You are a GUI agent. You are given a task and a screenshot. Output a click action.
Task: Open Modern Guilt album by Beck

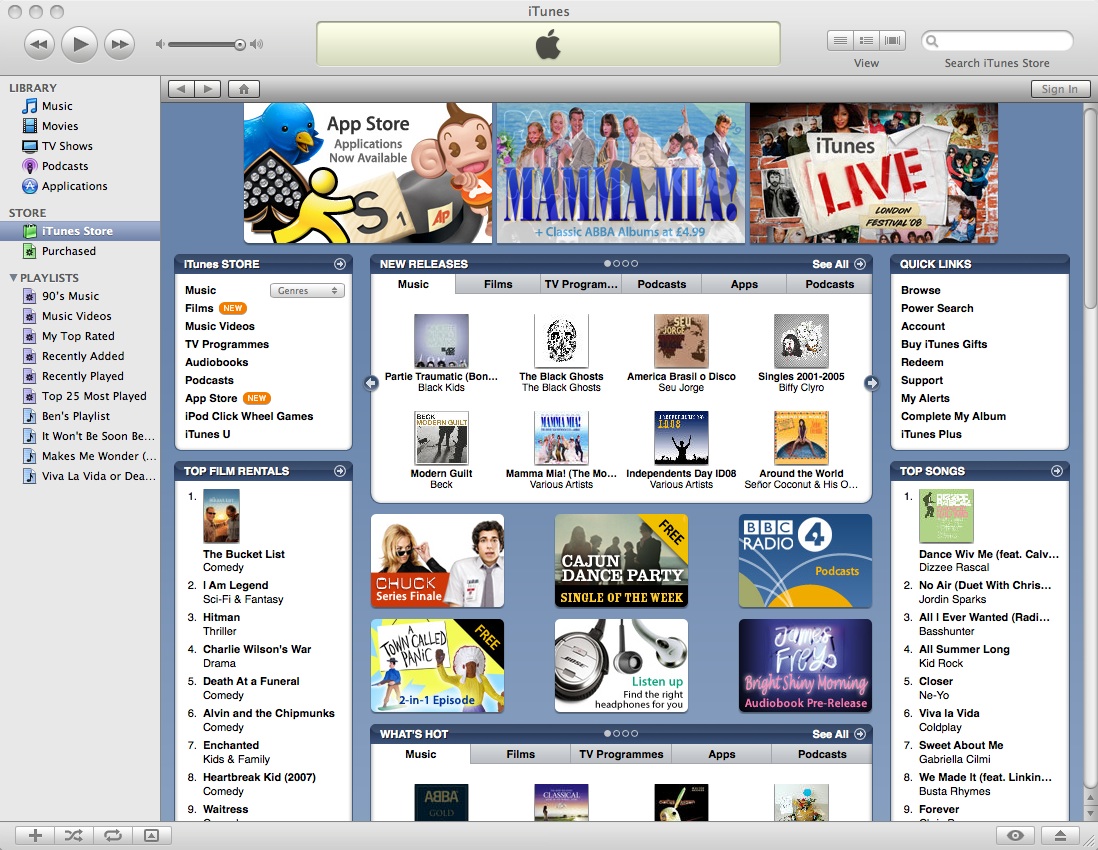click(441, 438)
